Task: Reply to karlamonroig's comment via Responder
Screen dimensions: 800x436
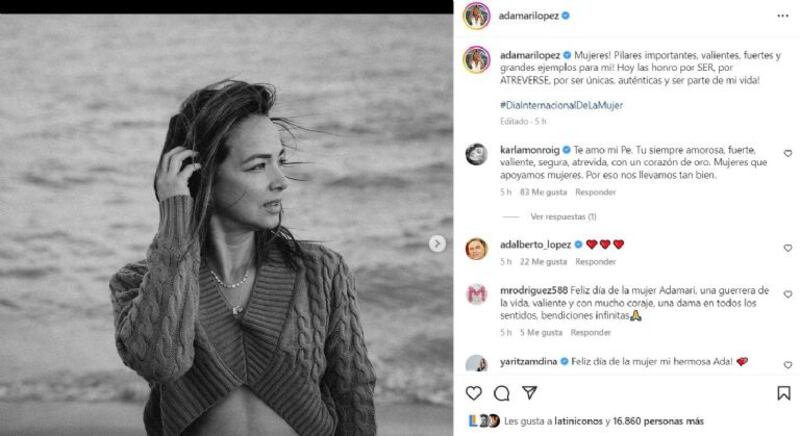Action: (595, 192)
